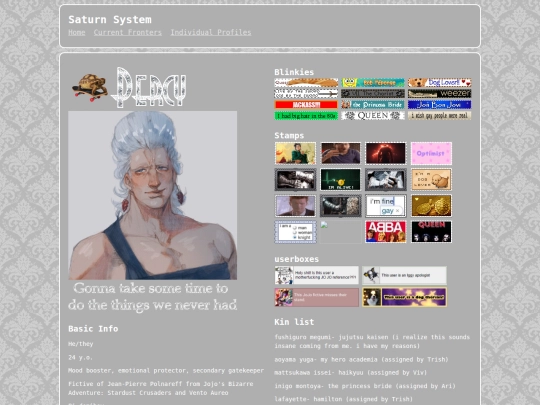The width and height of the screenshot is (540, 405).
Task: Click the mattsukawa issei kin entry
Action: (351, 373)
